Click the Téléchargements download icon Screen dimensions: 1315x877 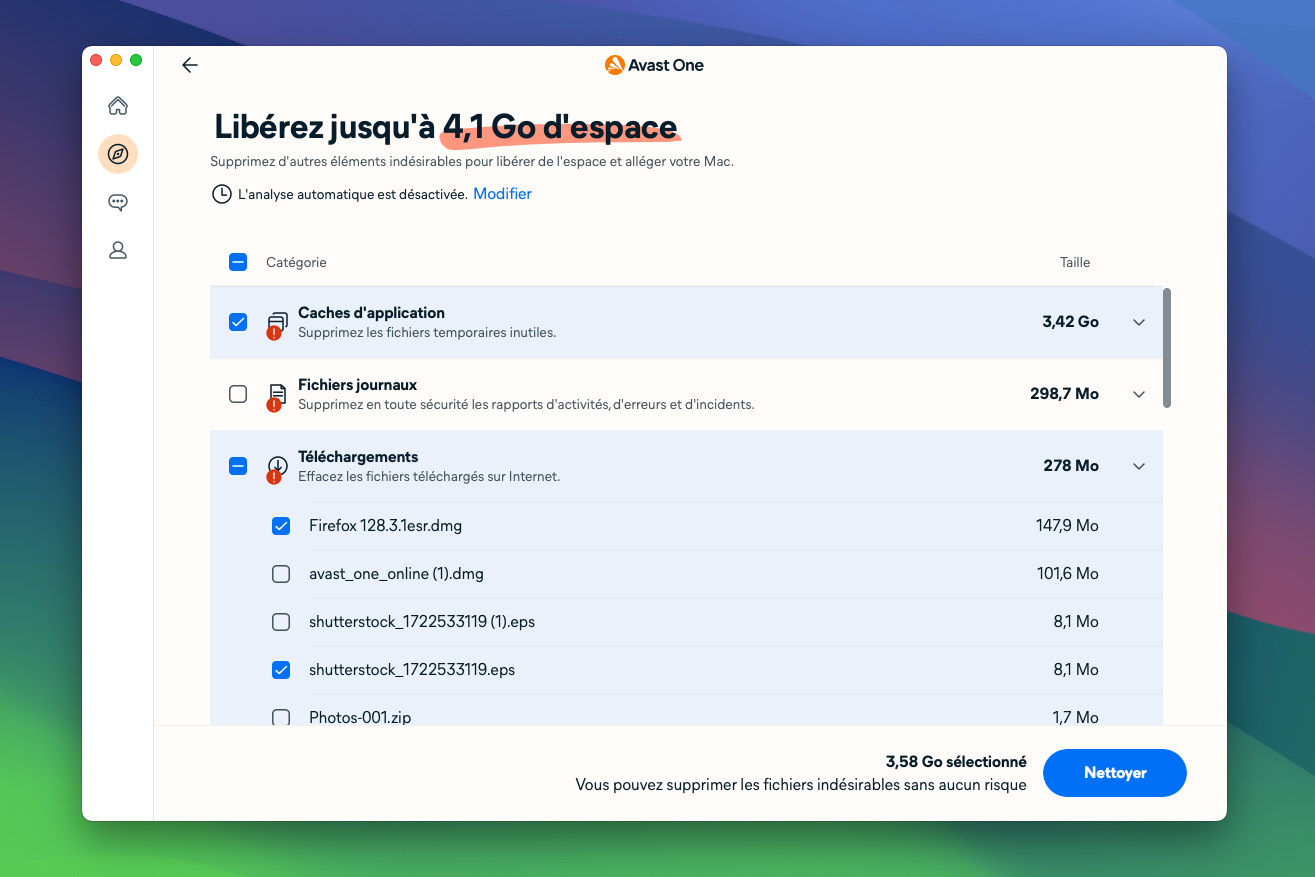point(277,468)
